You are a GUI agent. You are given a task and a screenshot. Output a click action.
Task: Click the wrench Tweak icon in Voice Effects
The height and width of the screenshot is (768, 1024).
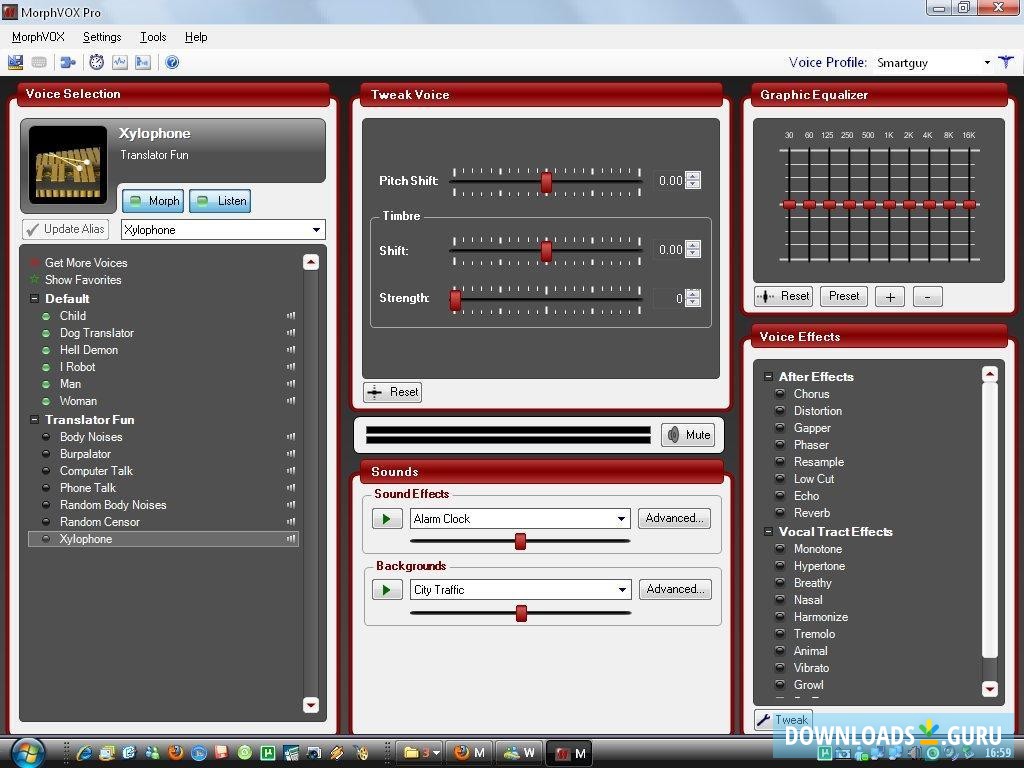click(x=763, y=720)
